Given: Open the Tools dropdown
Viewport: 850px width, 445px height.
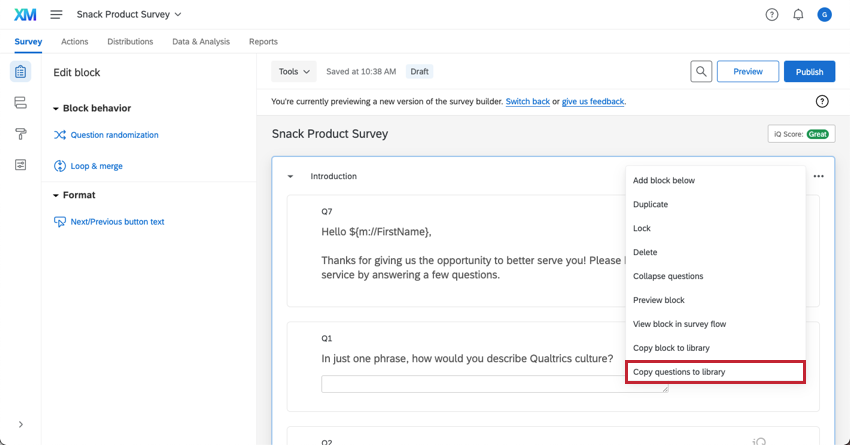Looking at the screenshot, I should pyautogui.click(x=294, y=72).
